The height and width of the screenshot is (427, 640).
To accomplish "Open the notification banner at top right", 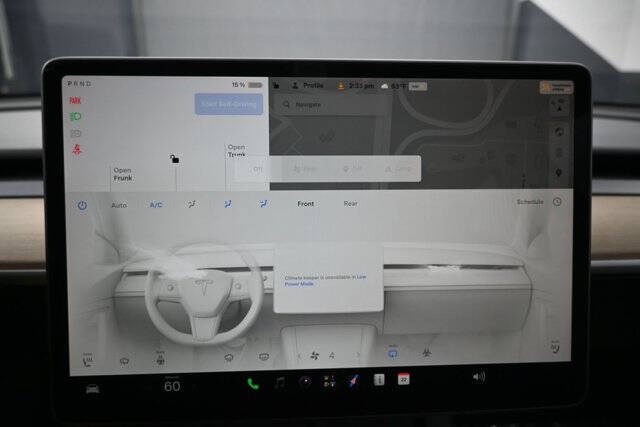I will click(x=556, y=87).
